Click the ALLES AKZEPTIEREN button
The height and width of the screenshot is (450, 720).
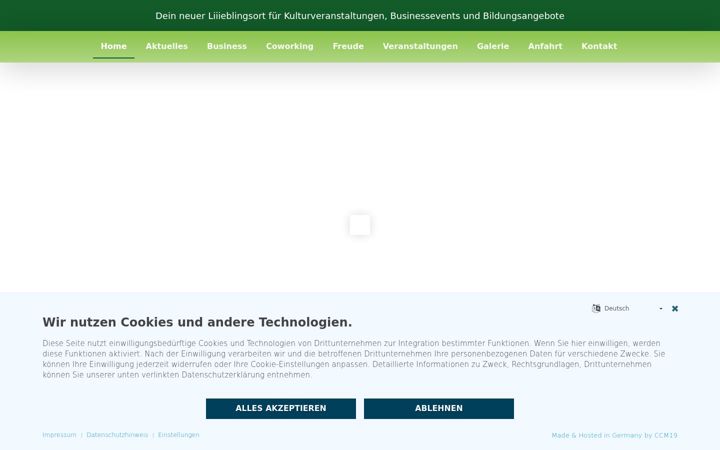281,409
